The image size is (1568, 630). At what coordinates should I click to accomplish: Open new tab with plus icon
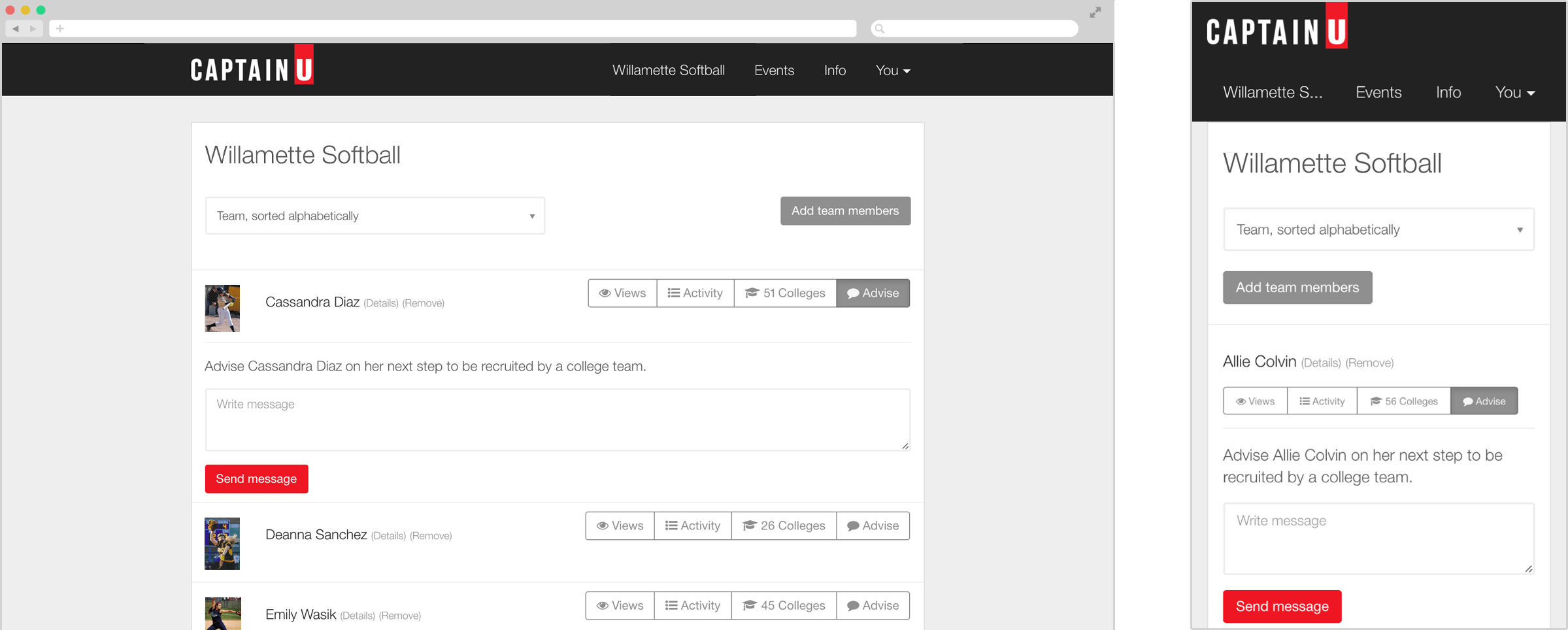[60, 28]
